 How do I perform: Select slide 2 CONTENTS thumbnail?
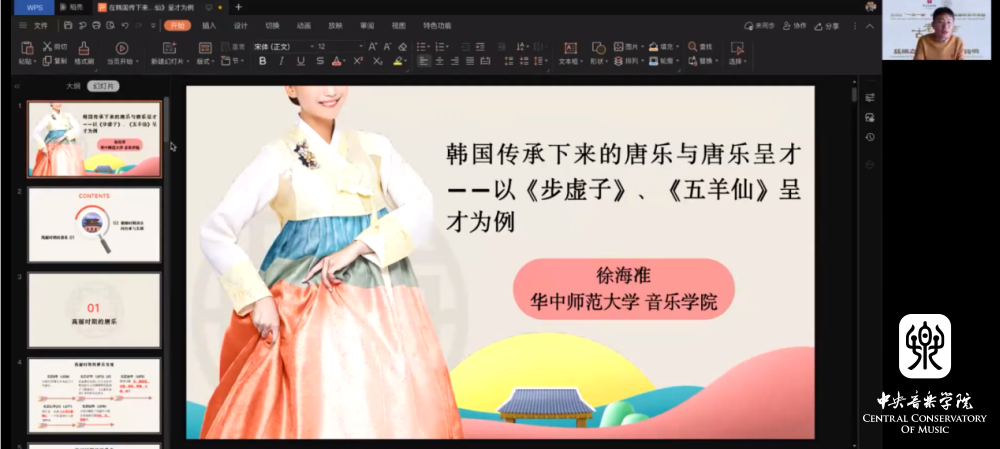(x=94, y=224)
